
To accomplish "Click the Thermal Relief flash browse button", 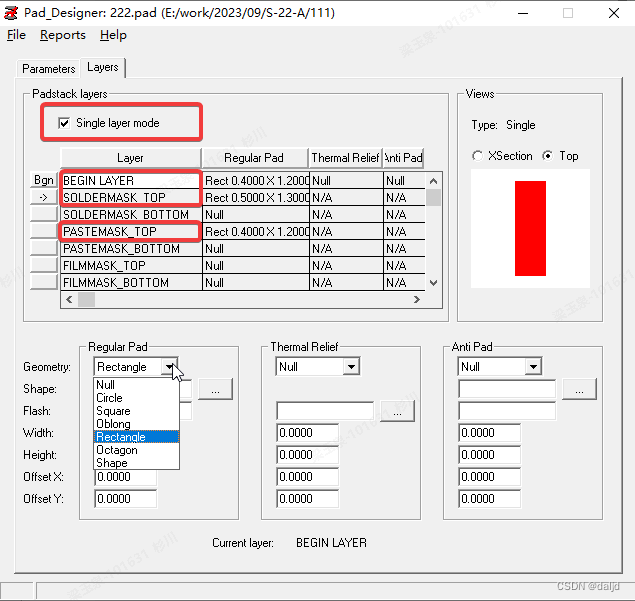I will [398, 411].
